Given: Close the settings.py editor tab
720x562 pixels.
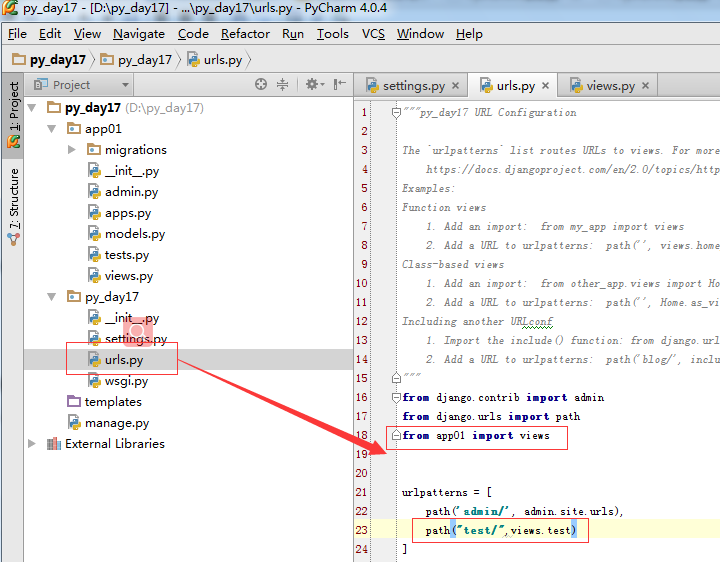Looking at the screenshot, I should [x=455, y=86].
